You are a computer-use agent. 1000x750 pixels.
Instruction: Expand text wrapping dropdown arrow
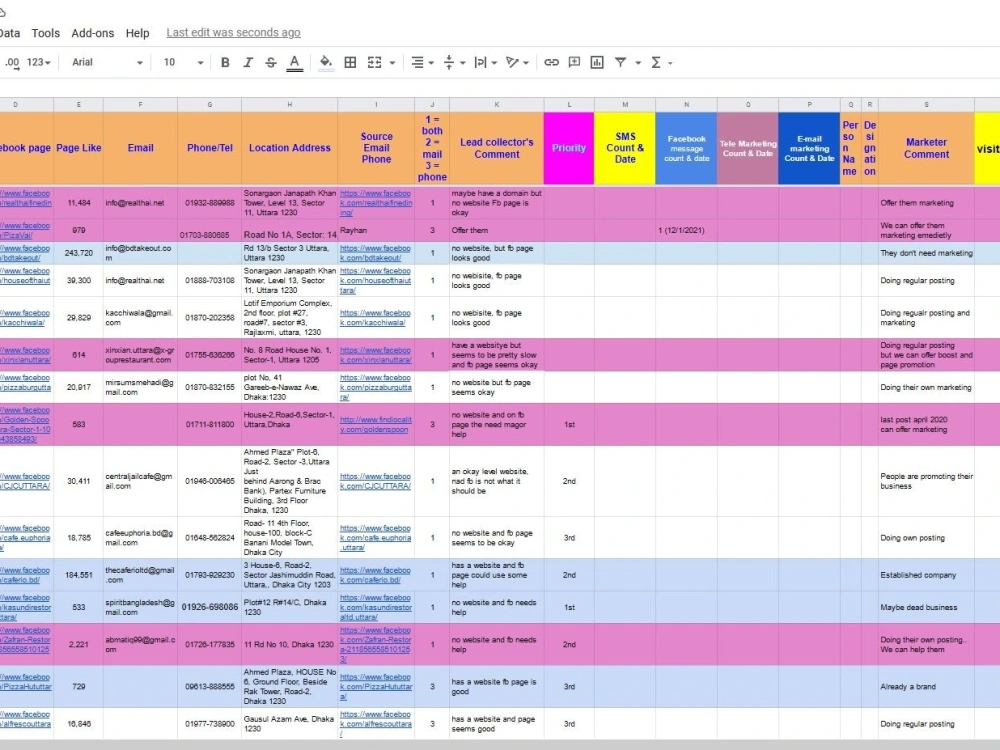[494, 62]
